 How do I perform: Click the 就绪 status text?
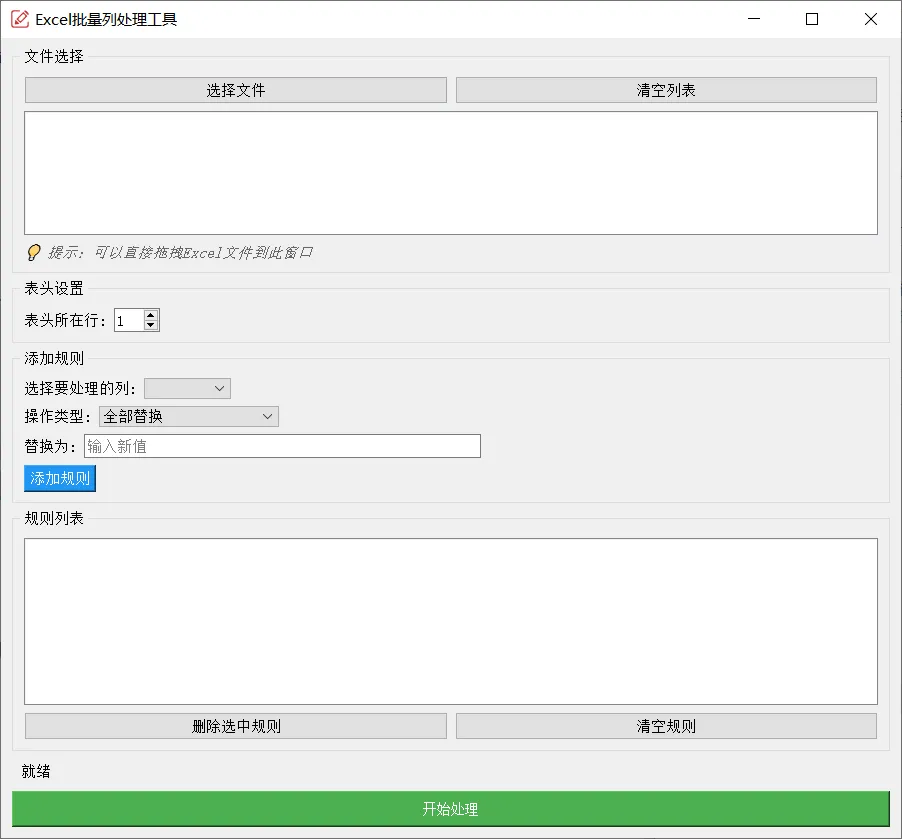pyautogui.click(x=36, y=771)
